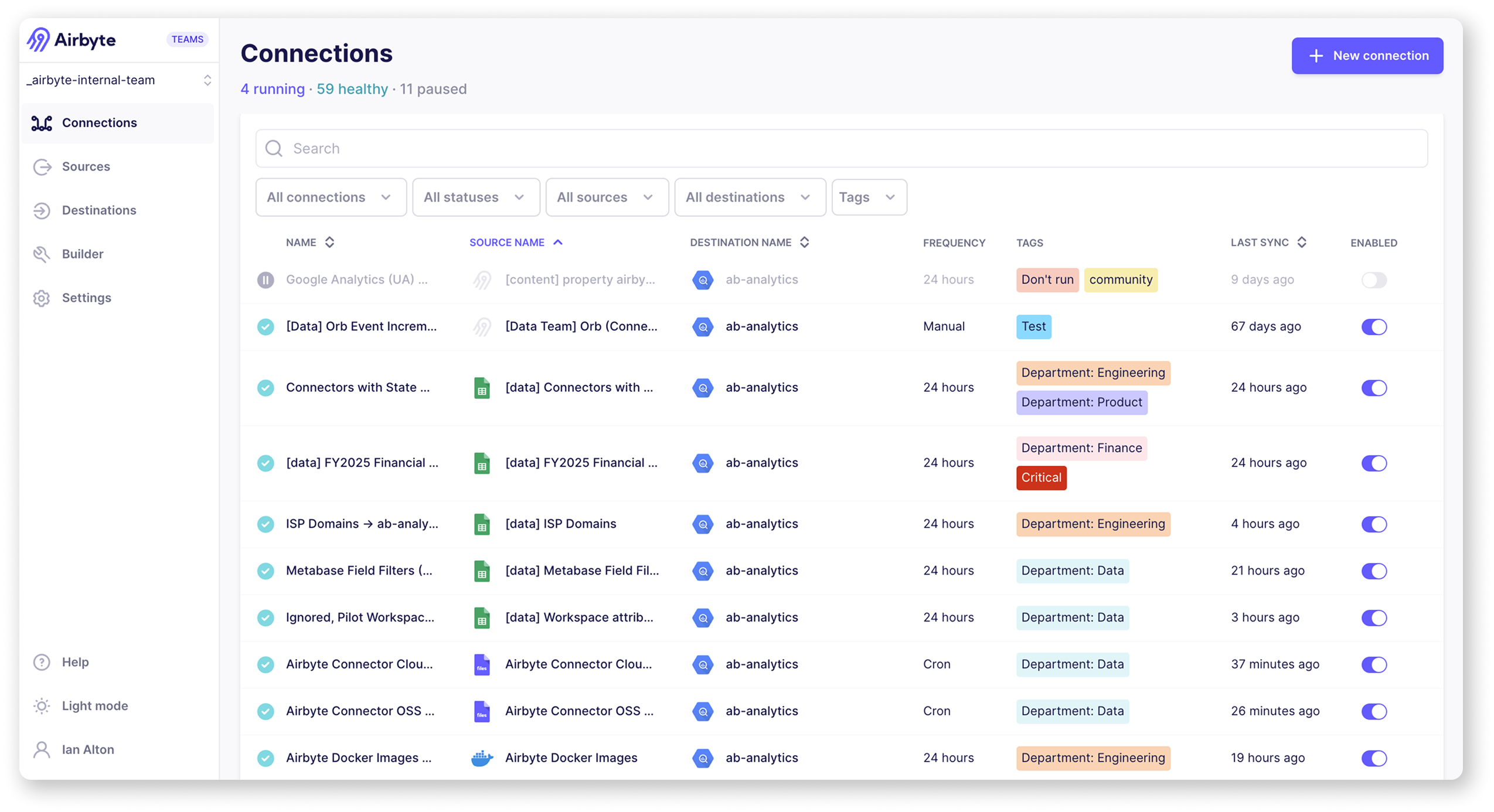Screen dimensions: 1494x812
Task: Click the Google Sheets icon for [data] ISP Domains
Action: [x=482, y=524]
